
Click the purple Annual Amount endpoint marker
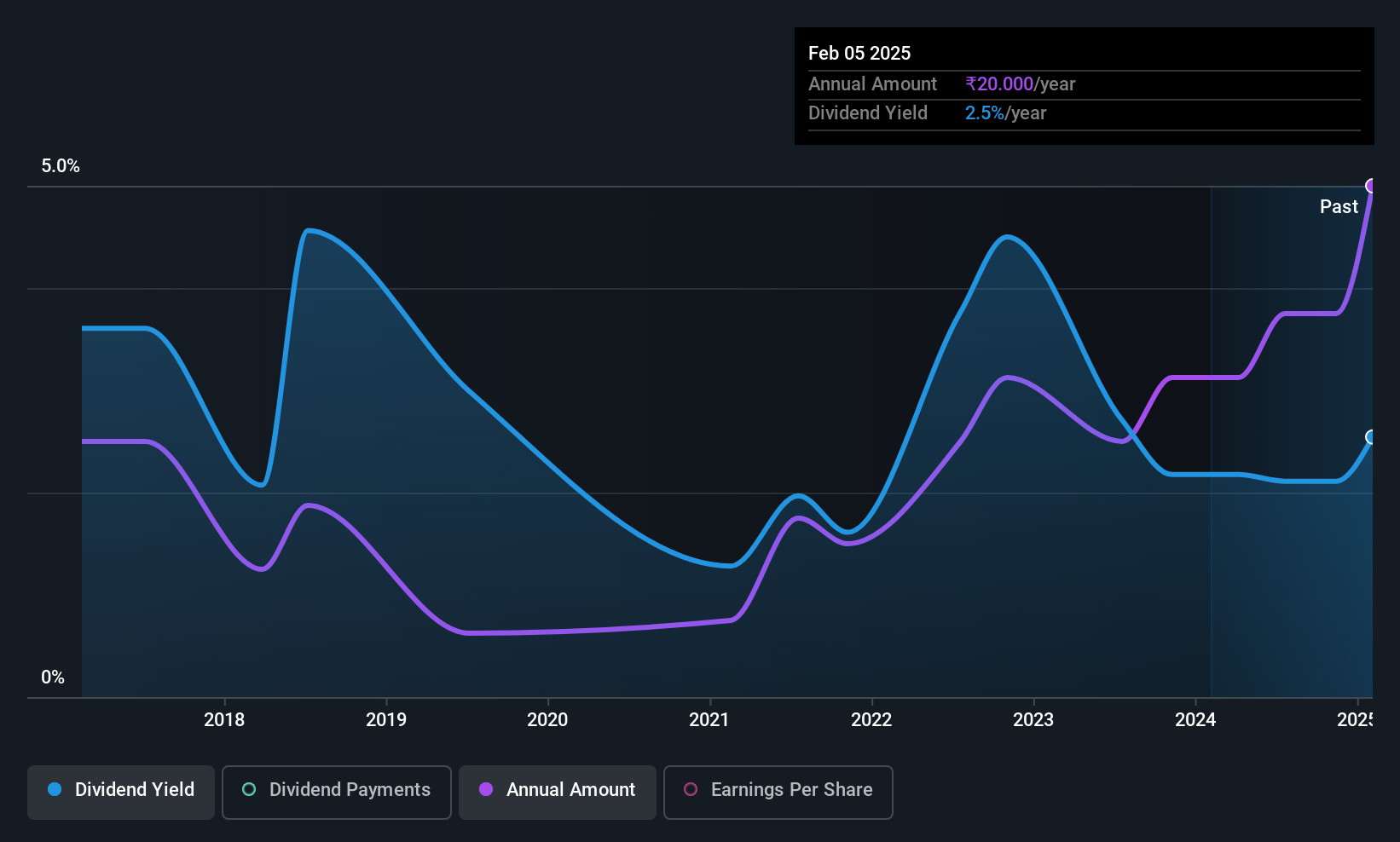1372,186
